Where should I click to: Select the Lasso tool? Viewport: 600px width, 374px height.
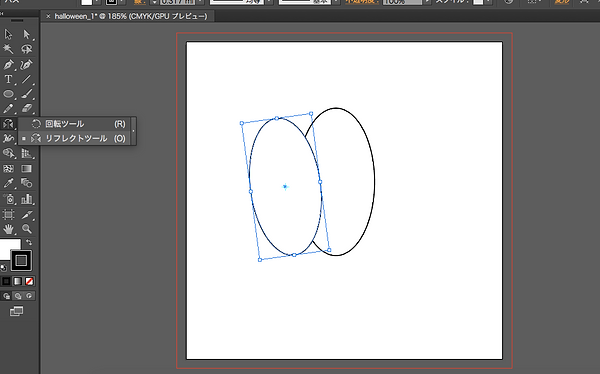26,49
